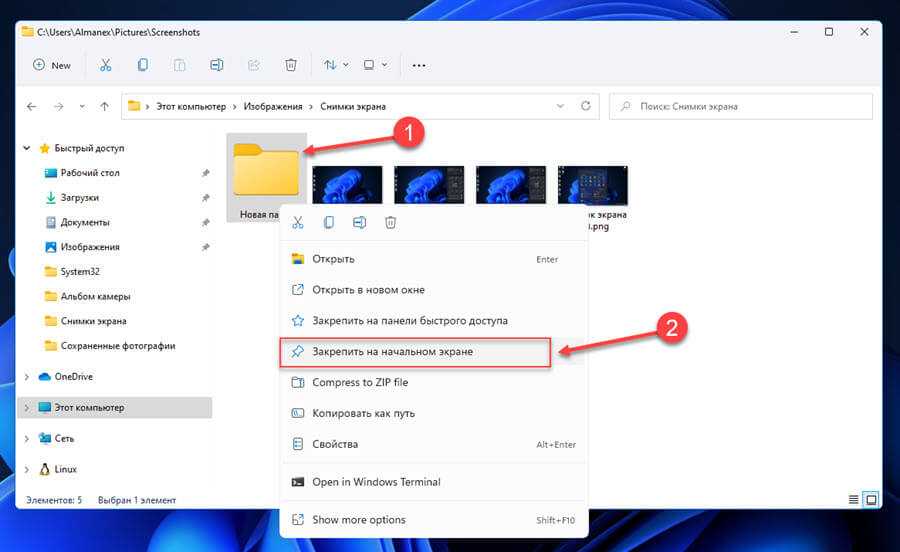Click the Cut icon in the toolbar
The width and height of the screenshot is (900, 552).
tap(105, 65)
